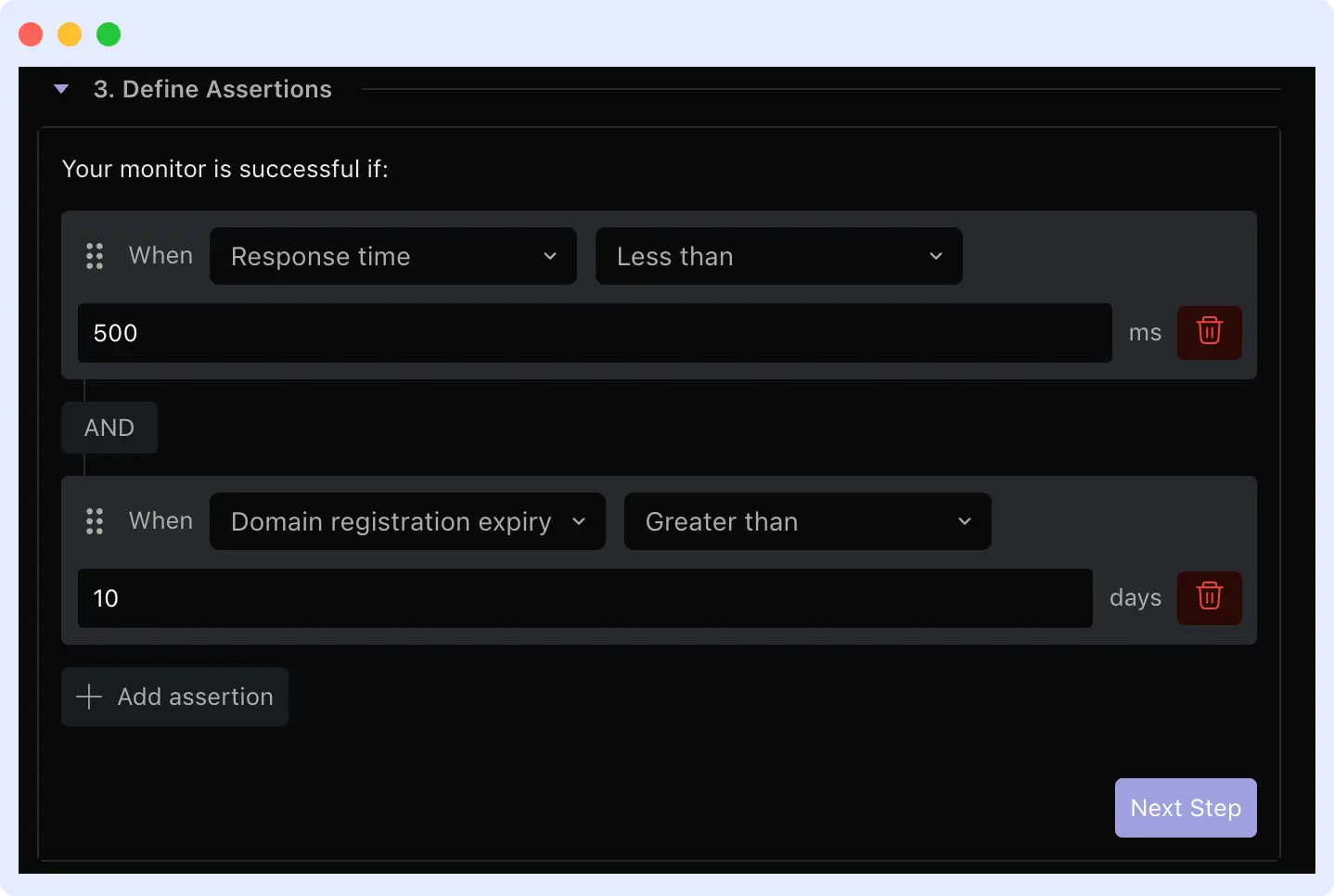Click the drag handle on the Response time assertion
The height and width of the screenshot is (896, 1334).
tap(94, 256)
